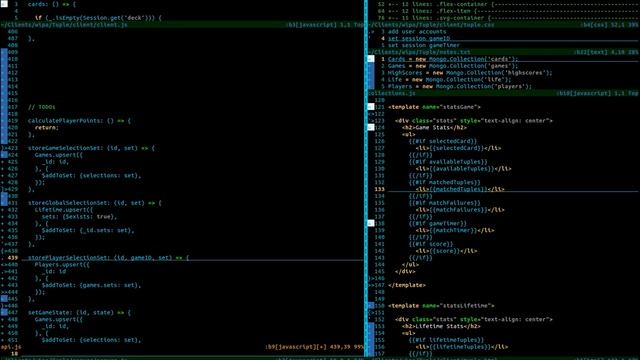Click the 'return;' statement
The image size is (640, 360).
point(47,128)
